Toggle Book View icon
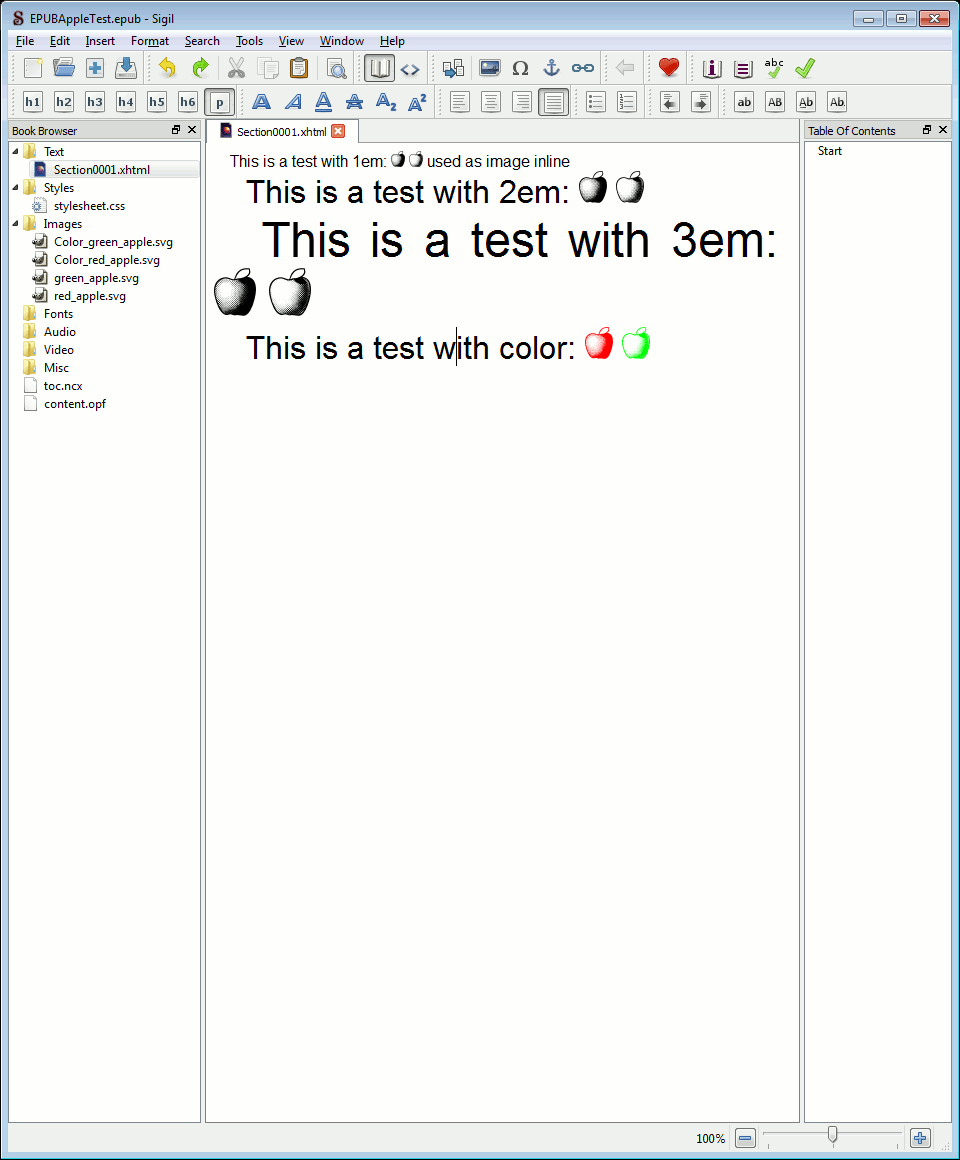The height and width of the screenshot is (1160, 960). click(x=379, y=69)
